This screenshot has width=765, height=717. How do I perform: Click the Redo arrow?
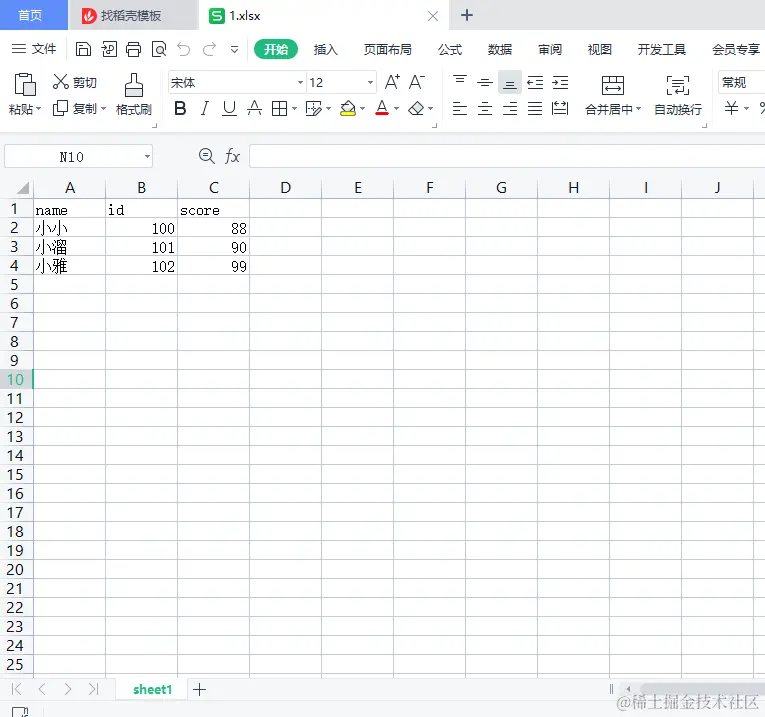click(210, 49)
